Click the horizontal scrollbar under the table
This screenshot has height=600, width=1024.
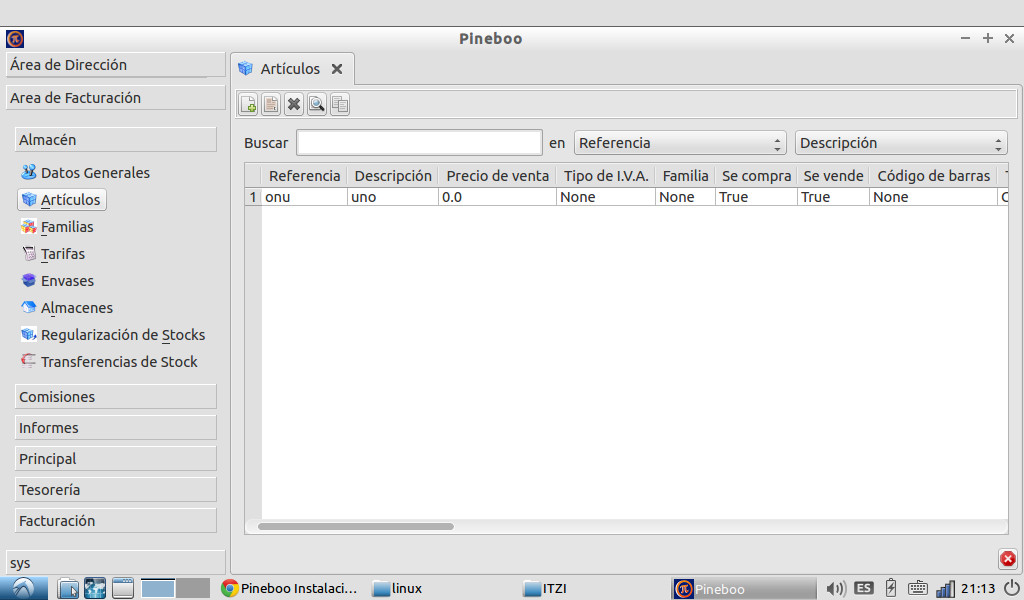355,526
